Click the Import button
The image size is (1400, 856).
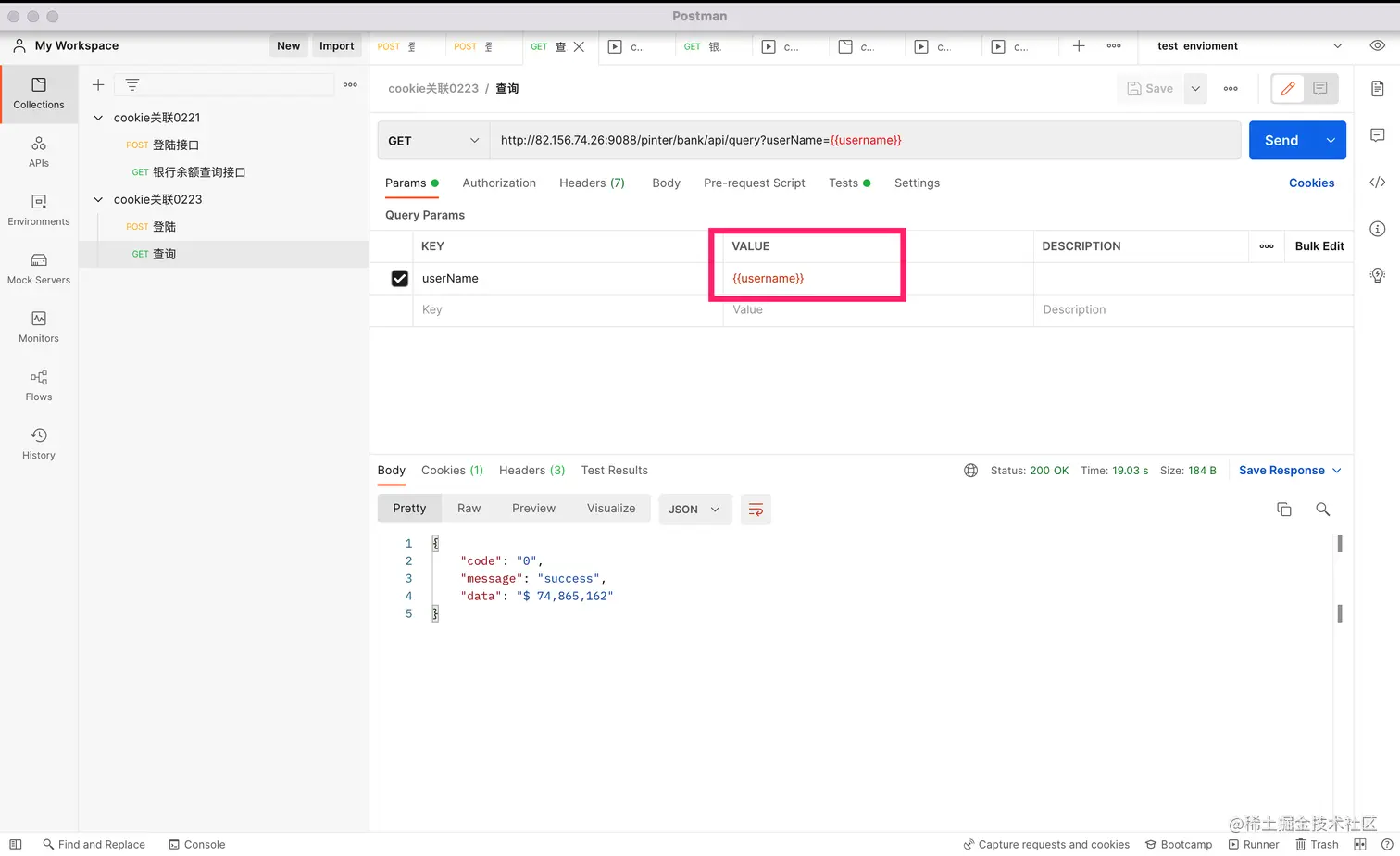tap(336, 45)
